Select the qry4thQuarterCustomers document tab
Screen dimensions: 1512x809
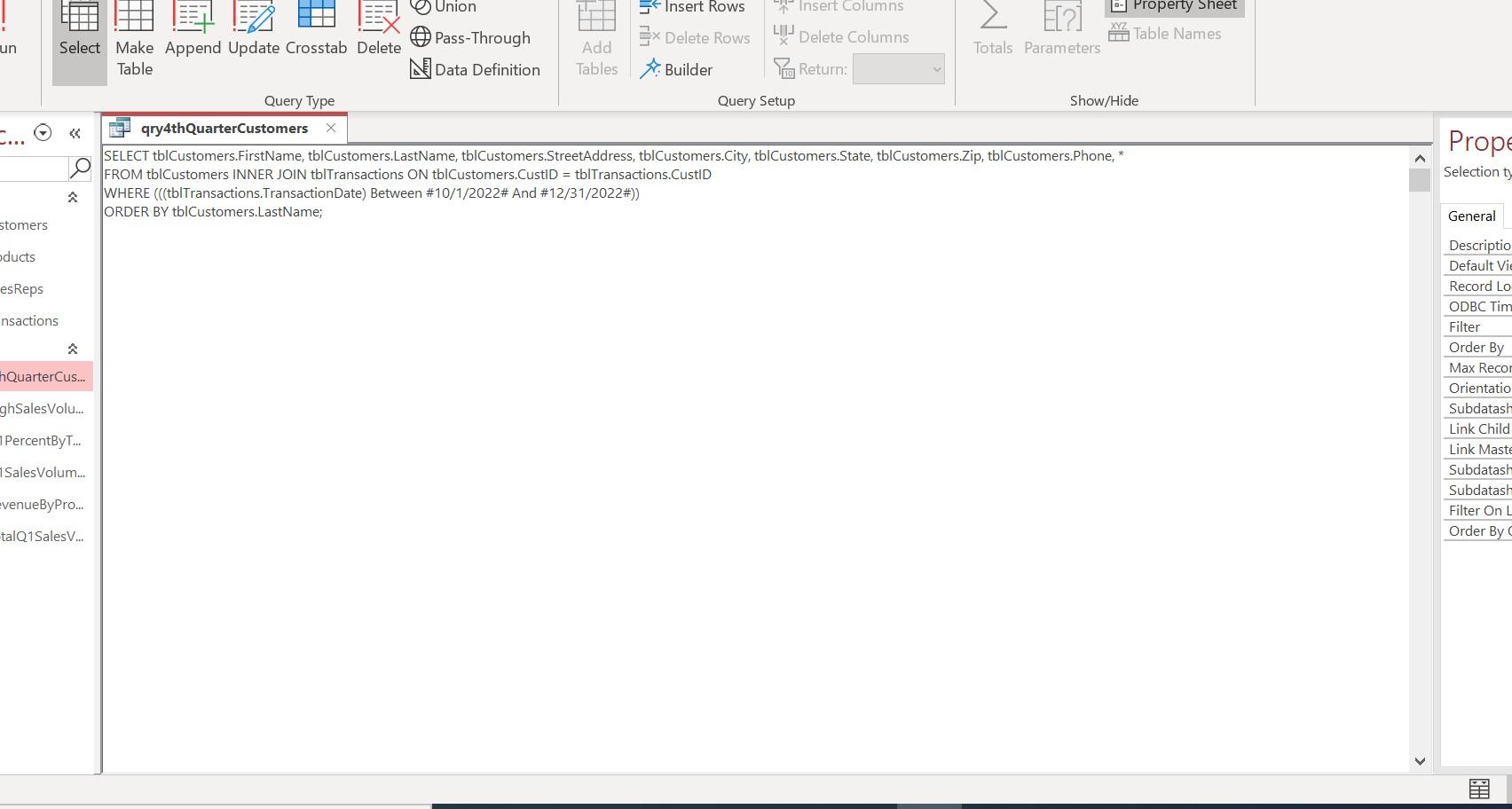(222, 128)
